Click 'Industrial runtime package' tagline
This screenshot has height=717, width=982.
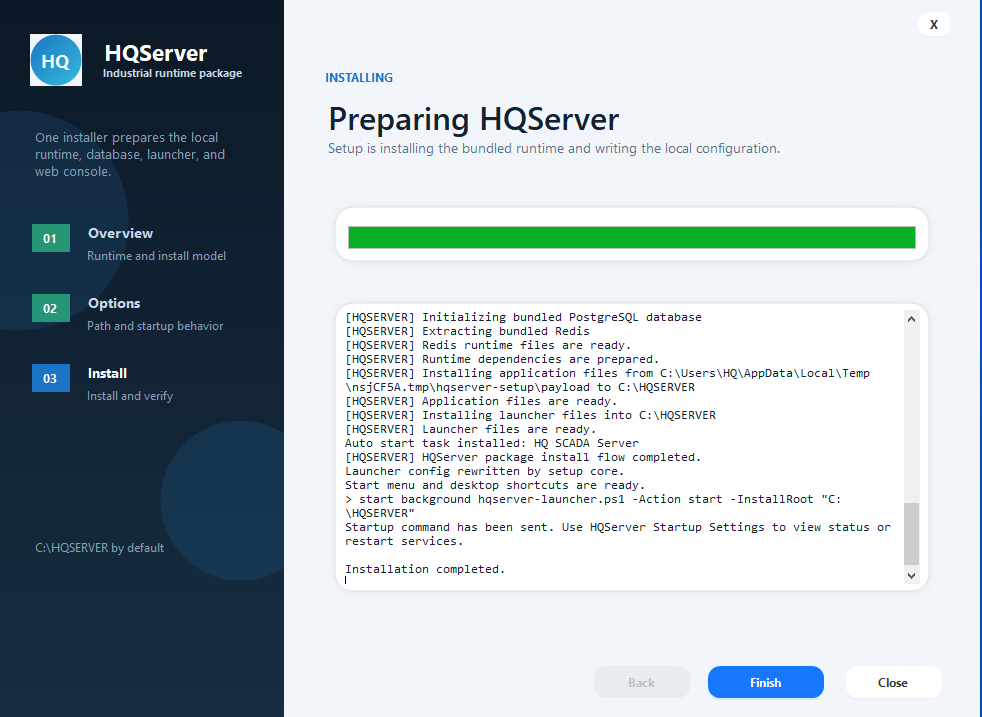point(172,73)
